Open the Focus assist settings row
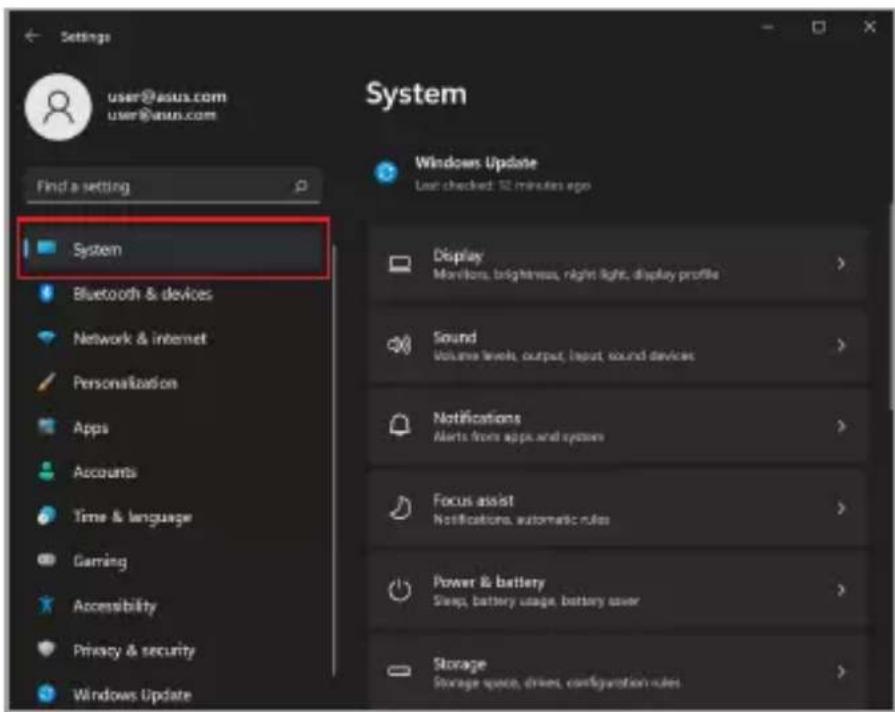Screen dimensions: 895x712 coord(618,508)
